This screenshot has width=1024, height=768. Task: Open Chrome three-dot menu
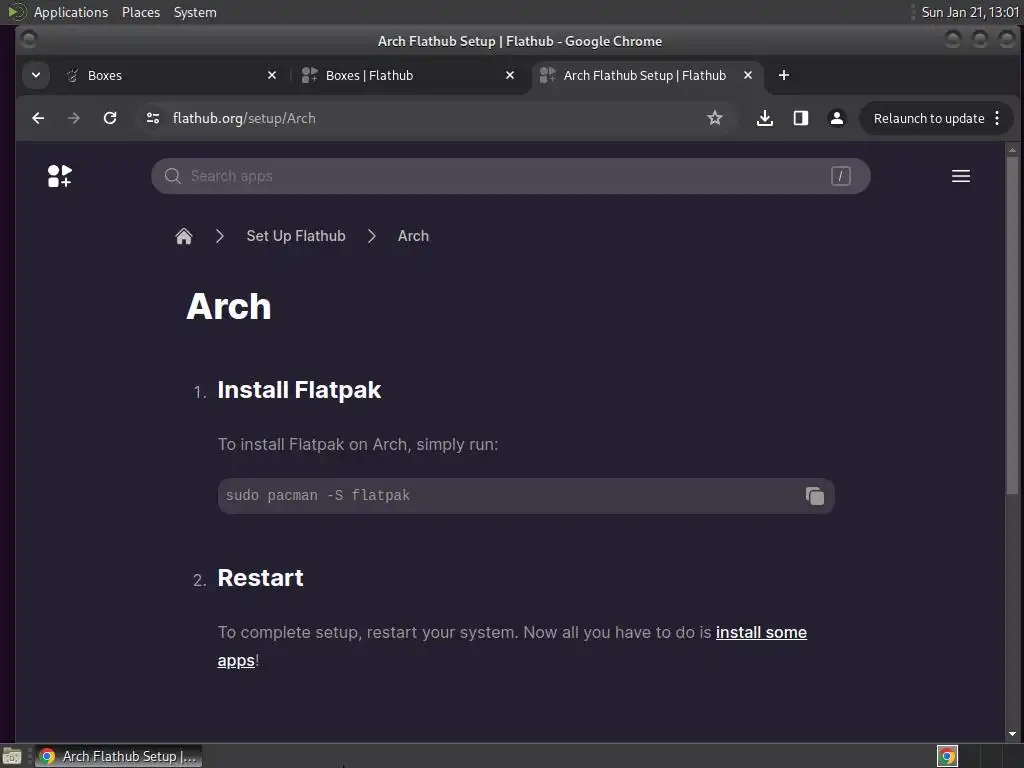point(997,118)
